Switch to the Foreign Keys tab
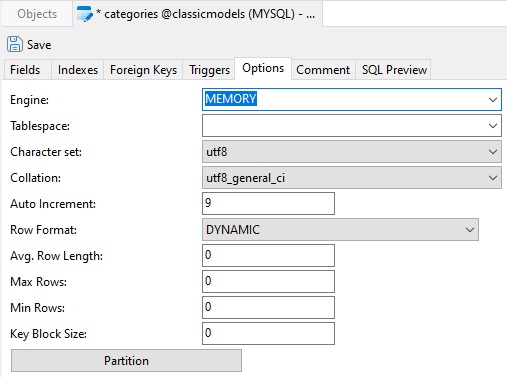Screen dimensions: 507x377 (x=143, y=70)
